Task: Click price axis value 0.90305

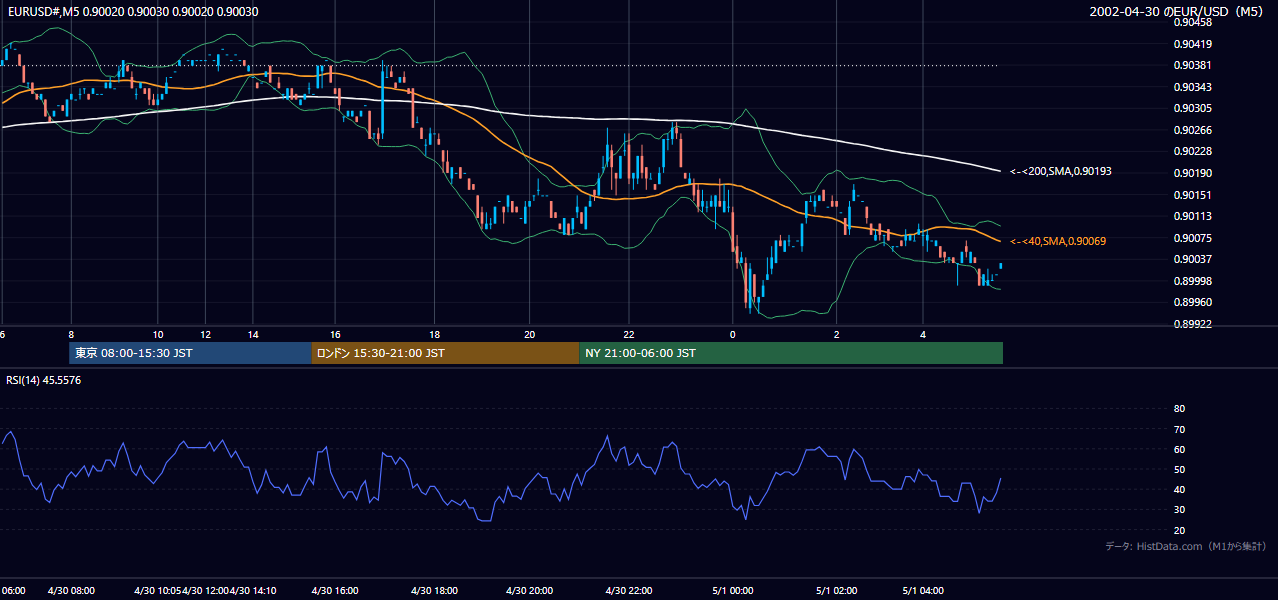Action: pyautogui.click(x=1192, y=108)
